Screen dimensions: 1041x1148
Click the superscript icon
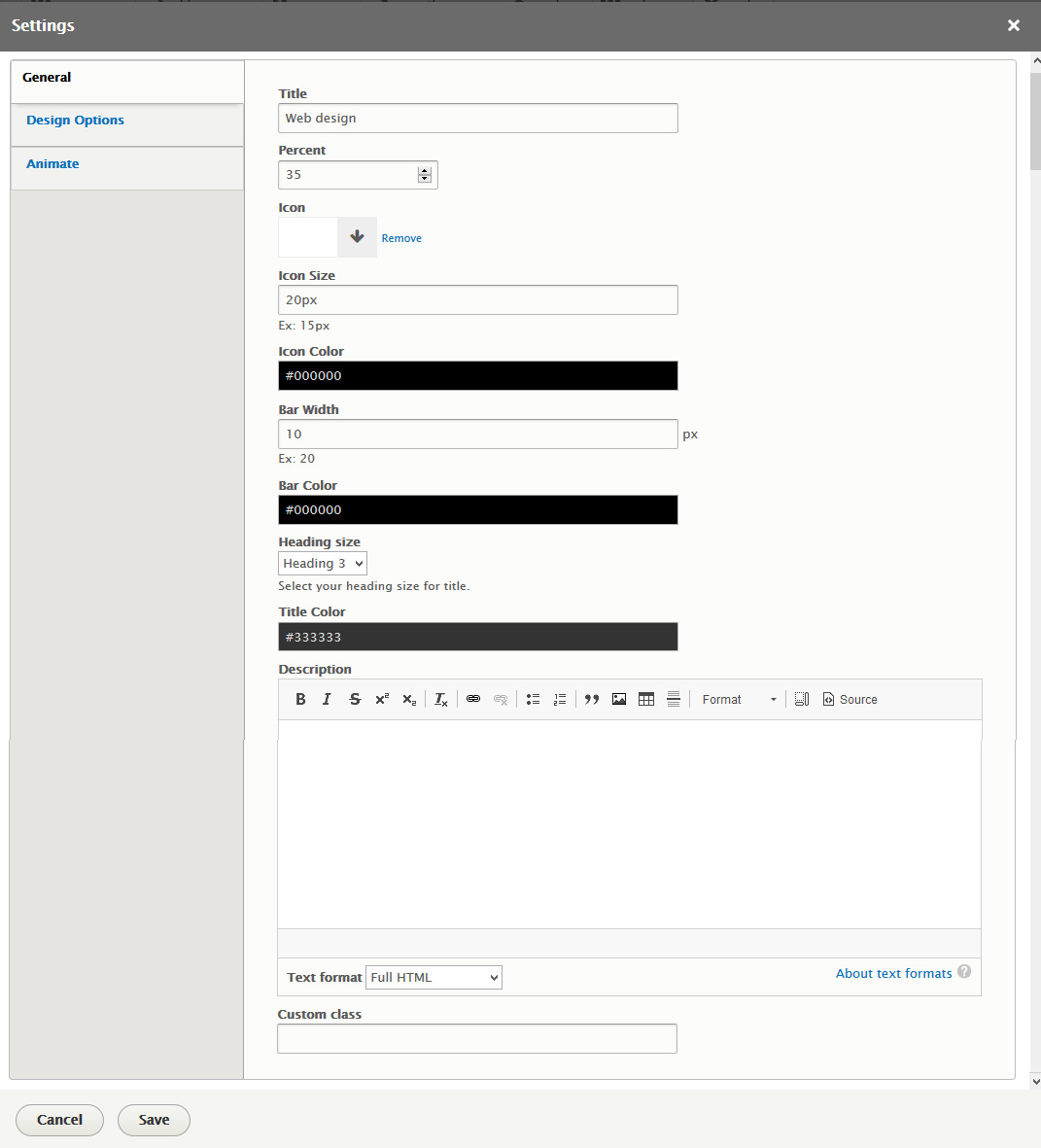[x=382, y=699]
